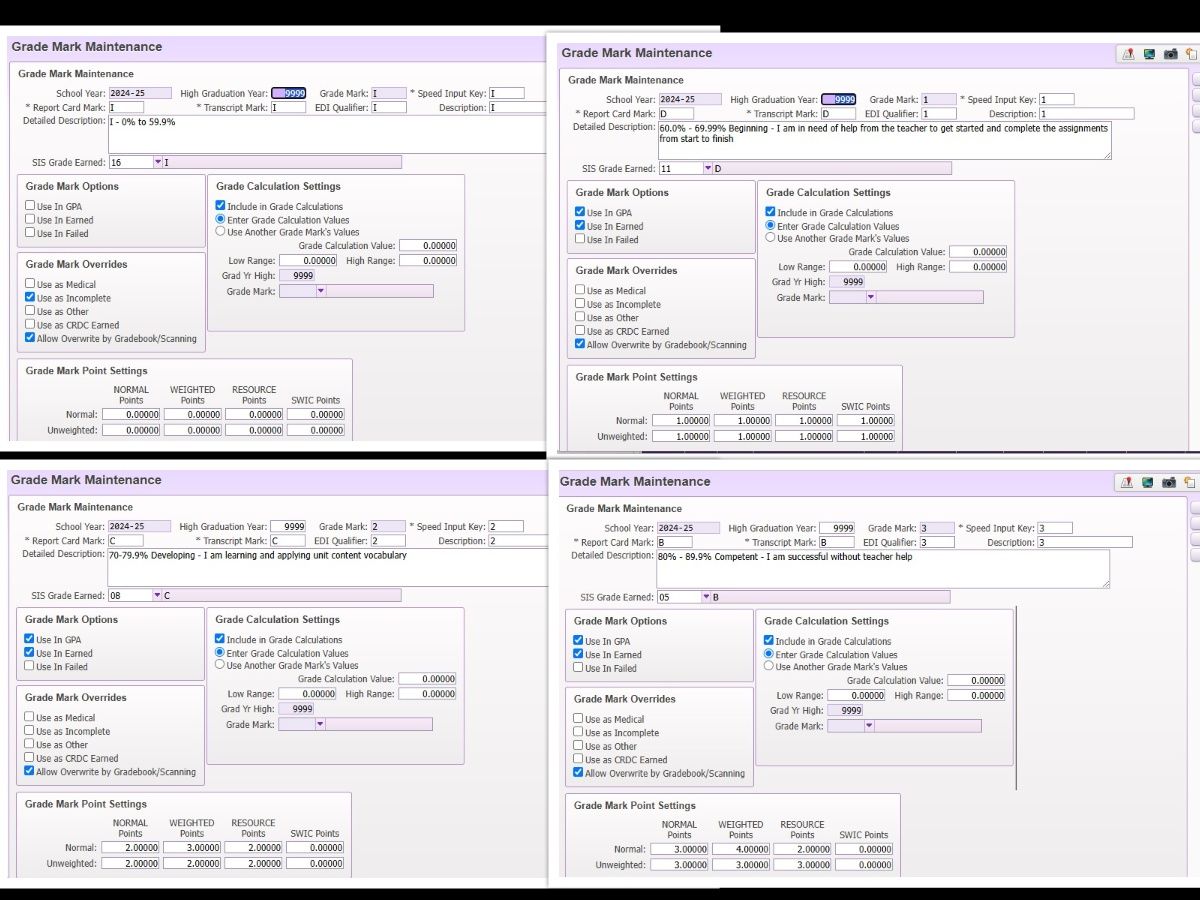Viewport: 1200px width, 900px height.
Task: Uncheck Use as Incomplete for grade mark I
Action: click(30, 298)
